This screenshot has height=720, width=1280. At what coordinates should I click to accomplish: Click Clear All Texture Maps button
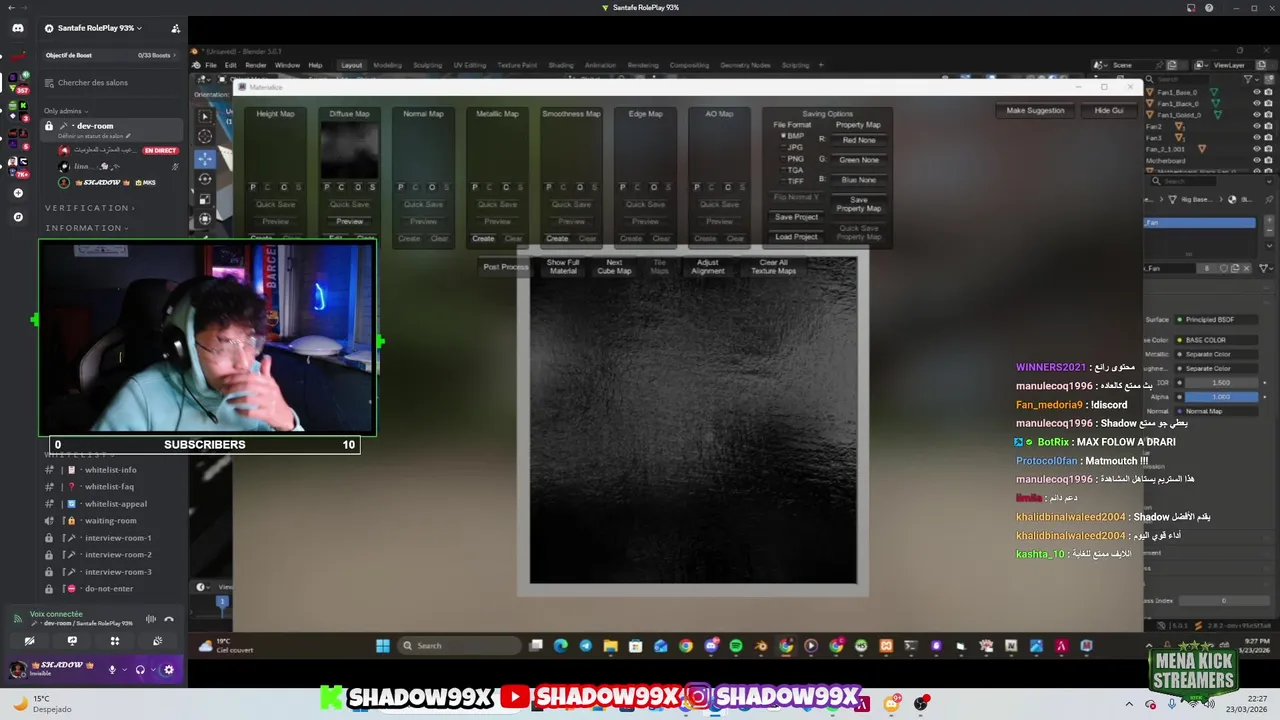click(x=774, y=267)
